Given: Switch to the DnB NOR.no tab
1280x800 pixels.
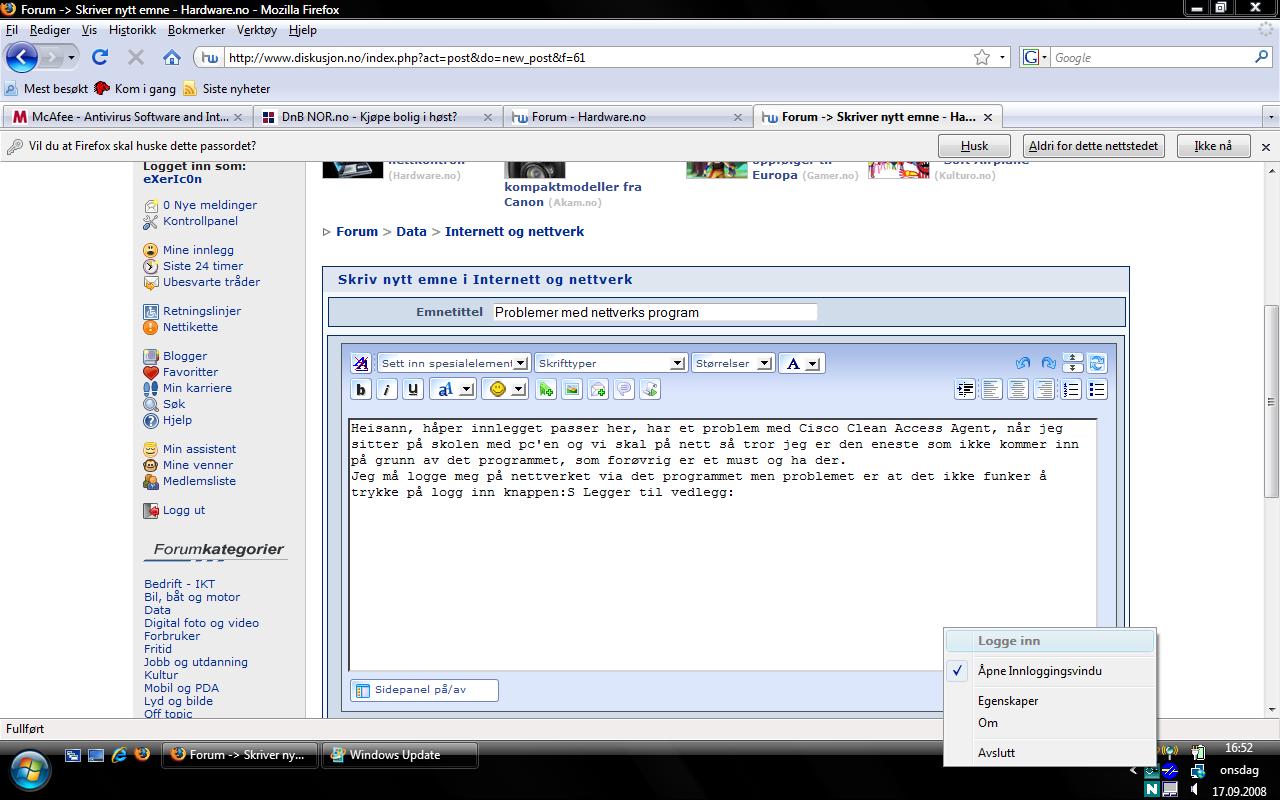Looking at the screenshot, I should [376, 117].
